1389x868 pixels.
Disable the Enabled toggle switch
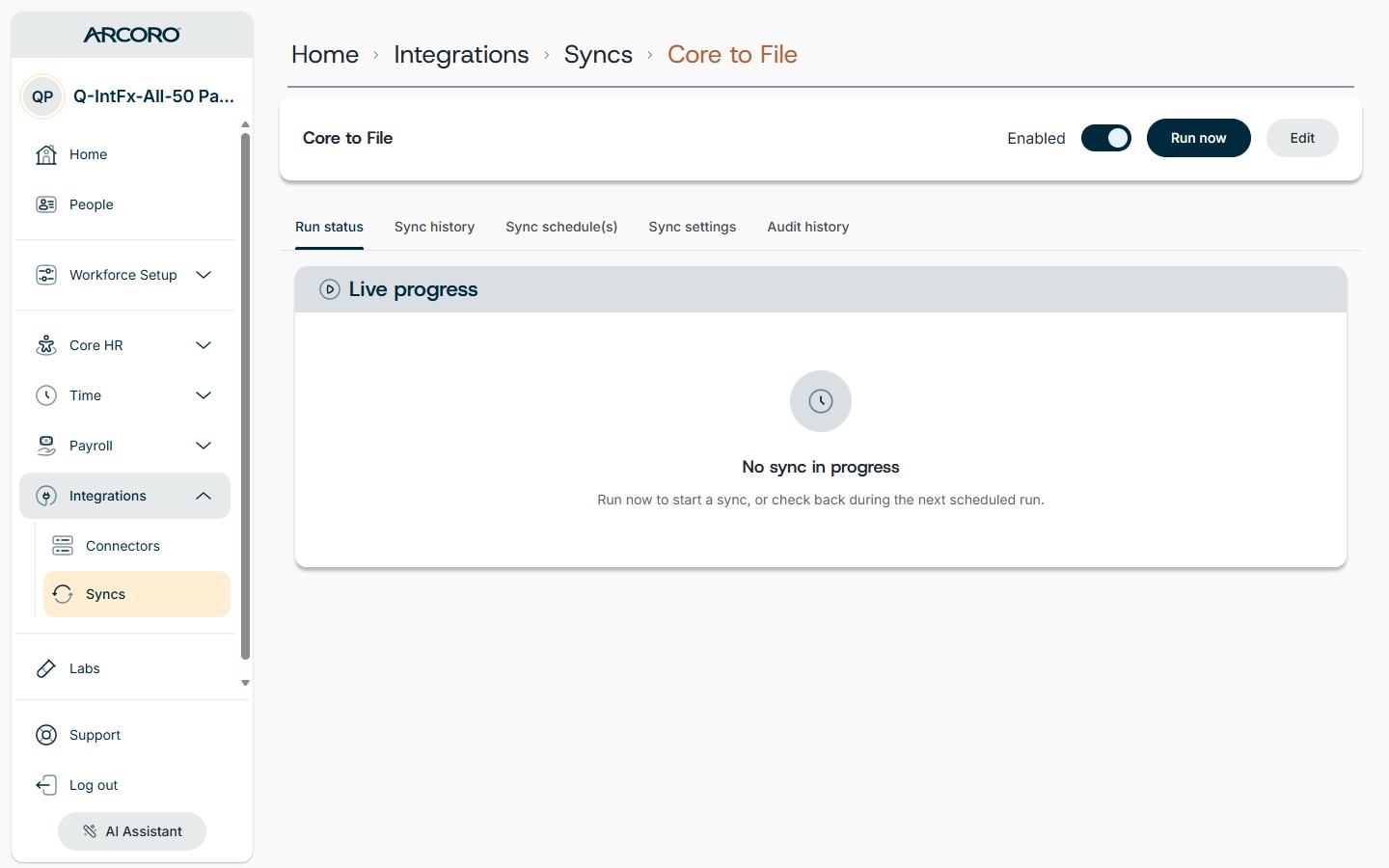1106,138
